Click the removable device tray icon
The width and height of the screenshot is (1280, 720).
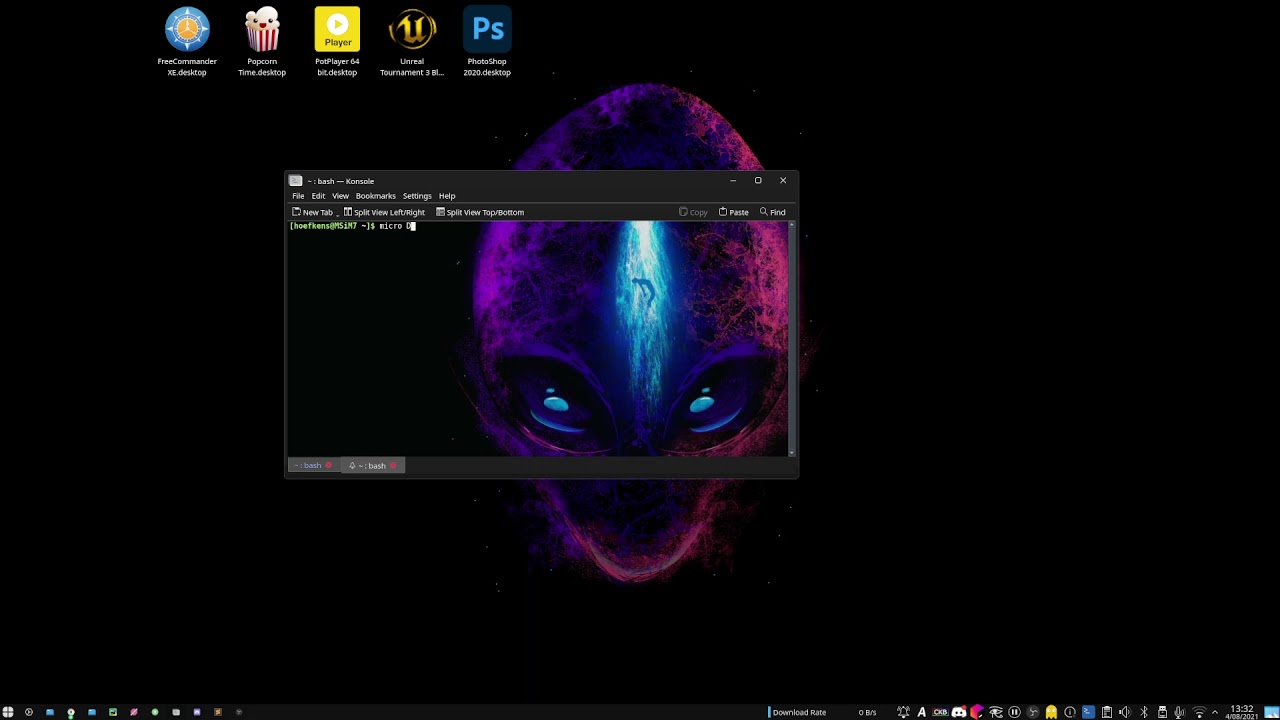(x=1162, y=712)
